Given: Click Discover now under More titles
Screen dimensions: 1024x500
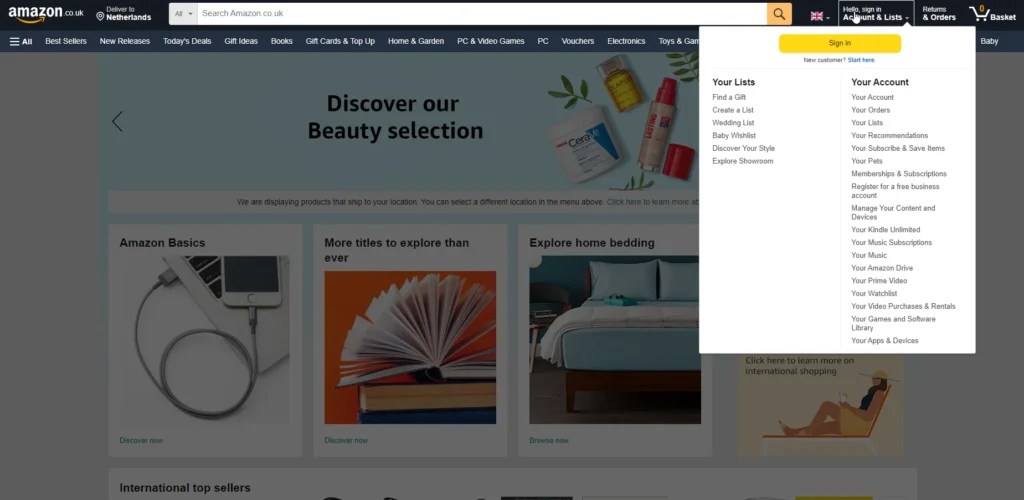Looking at the screenshot, I should [346, 441].
